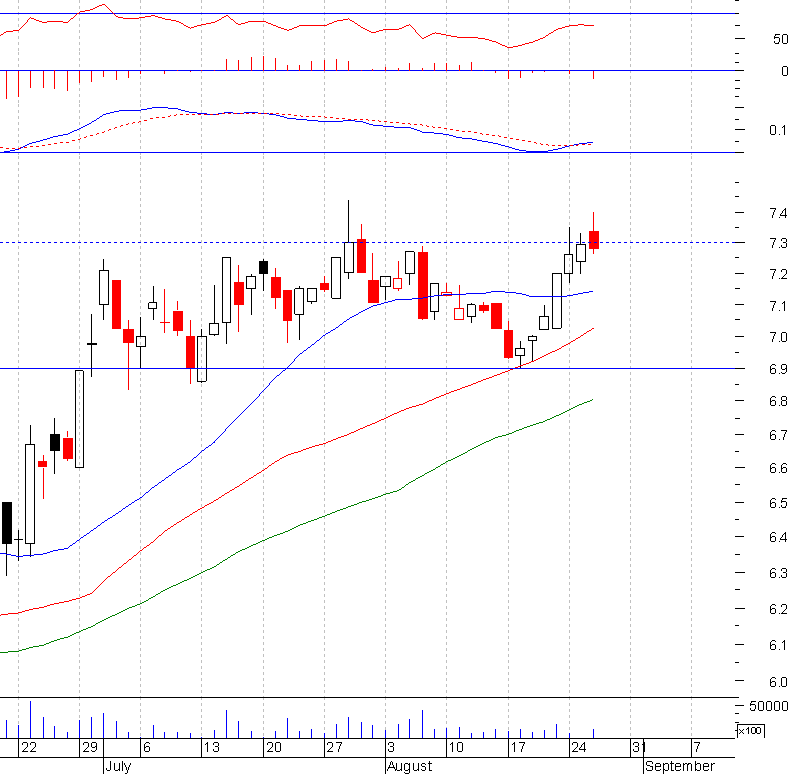Click date label 3 on time axis
The image size is (792, 774).
point(391,748)
